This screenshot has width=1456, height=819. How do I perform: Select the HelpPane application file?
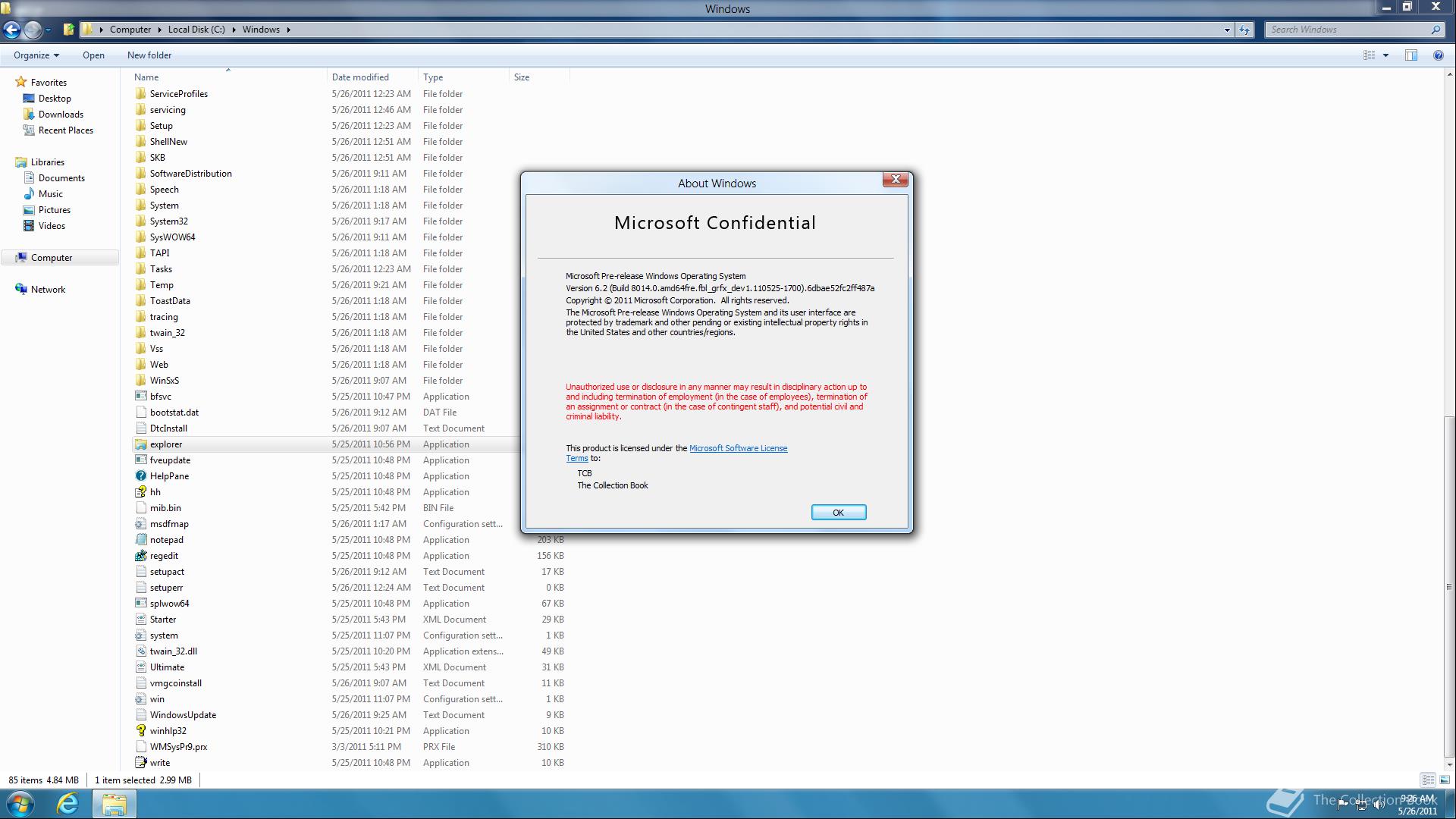[x=169, y=476]
